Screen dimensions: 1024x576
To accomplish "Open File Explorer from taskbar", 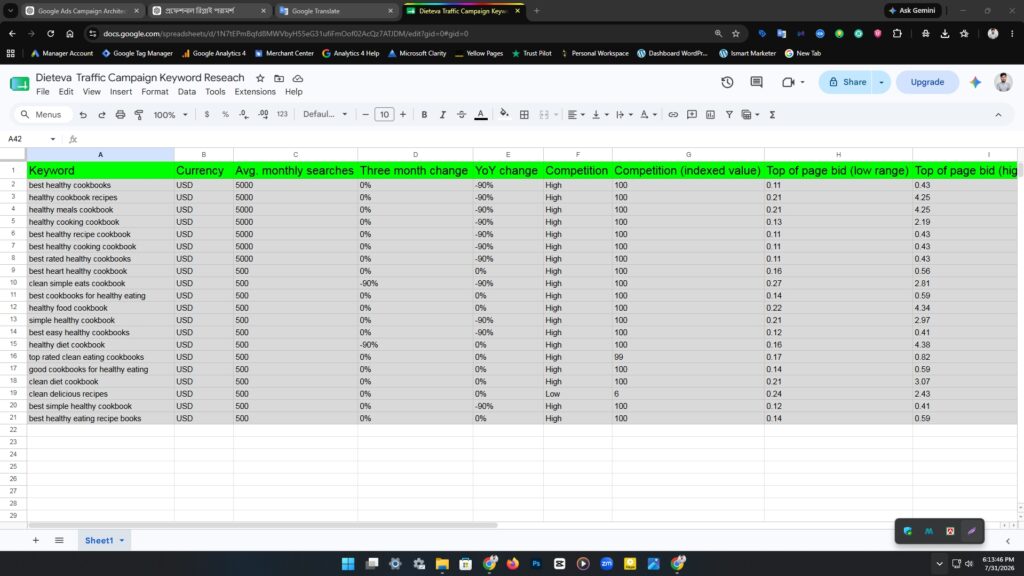I will (442, 564).
